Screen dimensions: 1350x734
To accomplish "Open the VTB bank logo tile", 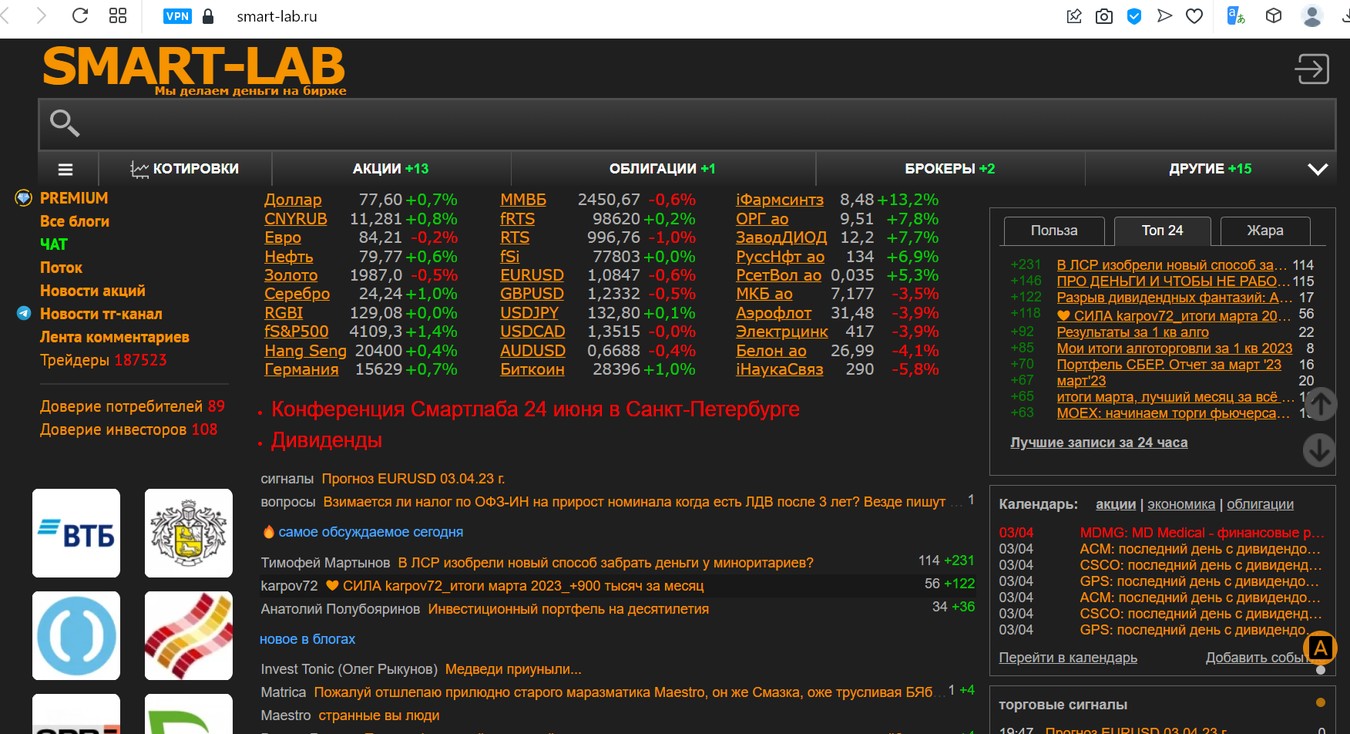I will pos(76,533).
